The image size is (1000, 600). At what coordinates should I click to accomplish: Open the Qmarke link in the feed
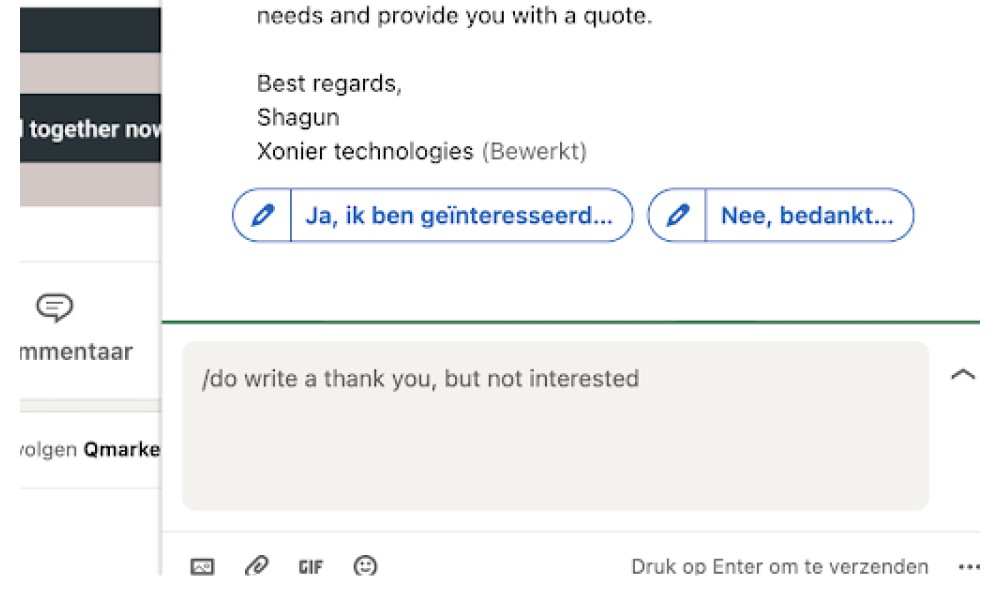(x=122, y=450)
